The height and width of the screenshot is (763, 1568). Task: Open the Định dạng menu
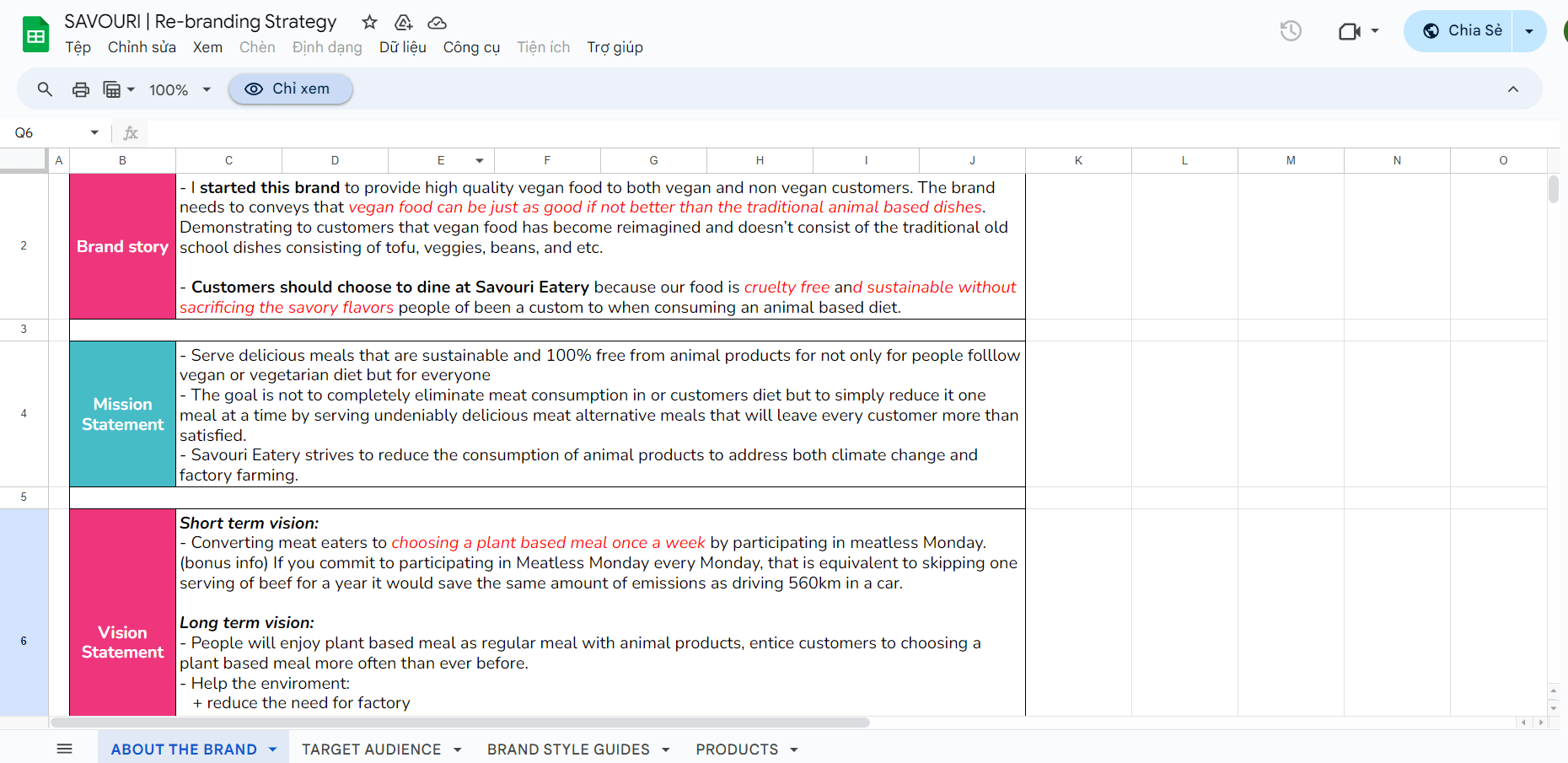327,47
